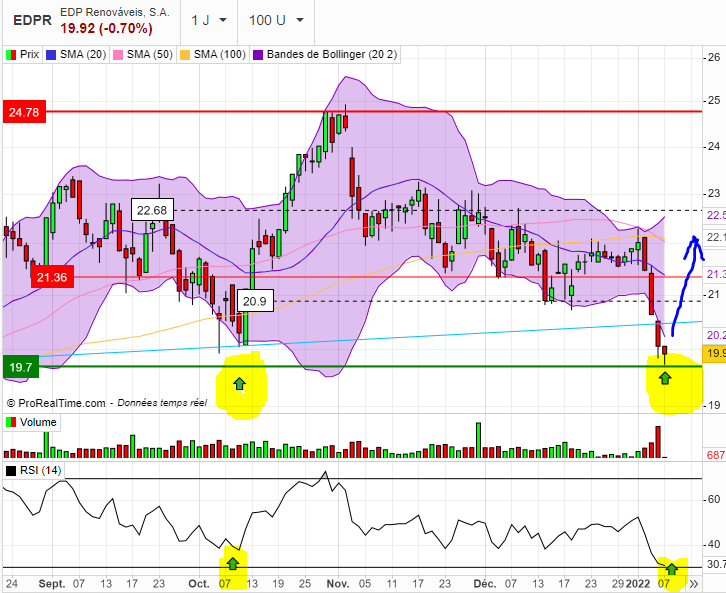Click the double-arrow scroll forward icon
The width and height of the screenshot is (726, 593).
[693, 584]
